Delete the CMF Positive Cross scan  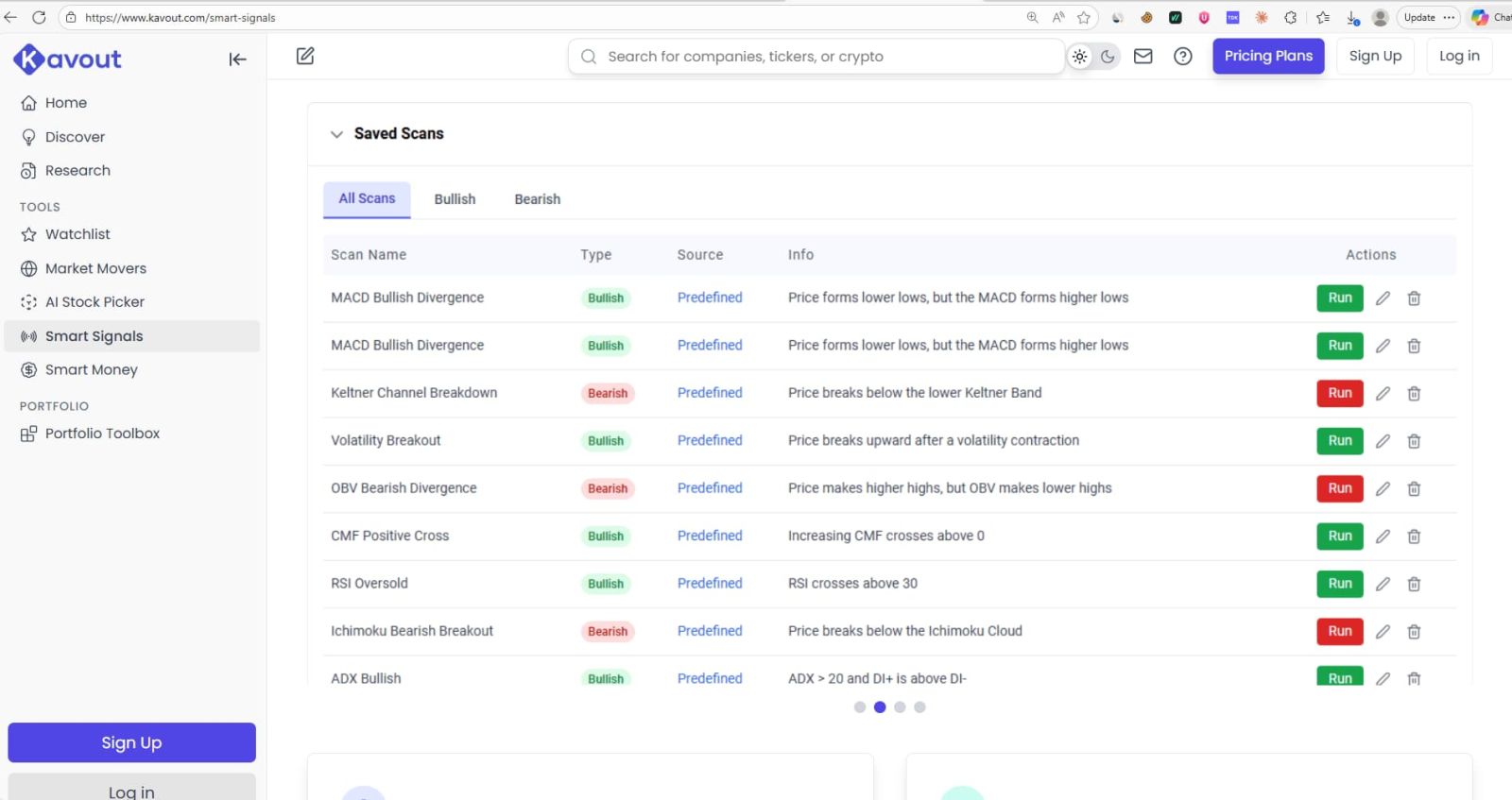[1414, 536]
